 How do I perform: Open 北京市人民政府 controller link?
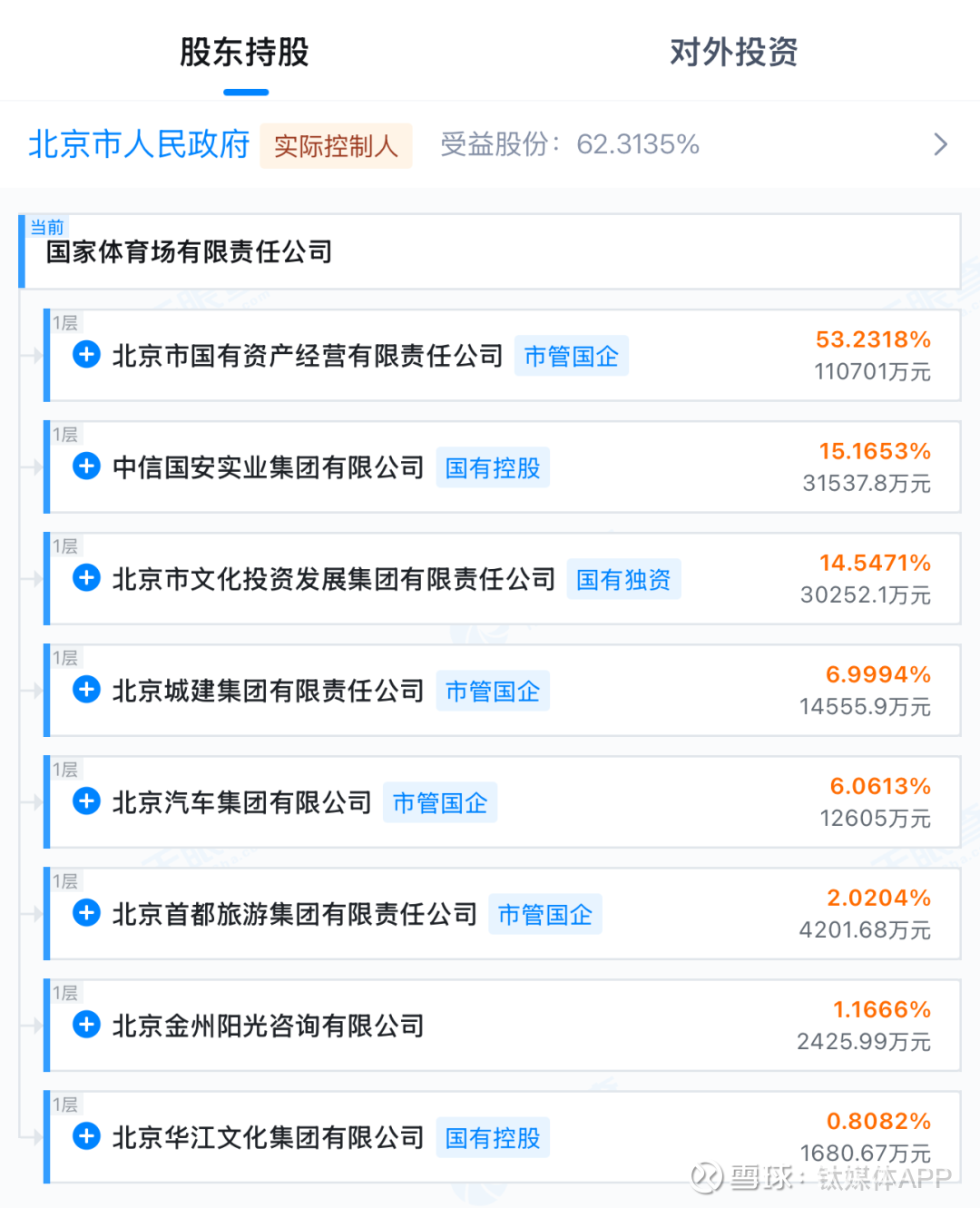tap(139, 145)
